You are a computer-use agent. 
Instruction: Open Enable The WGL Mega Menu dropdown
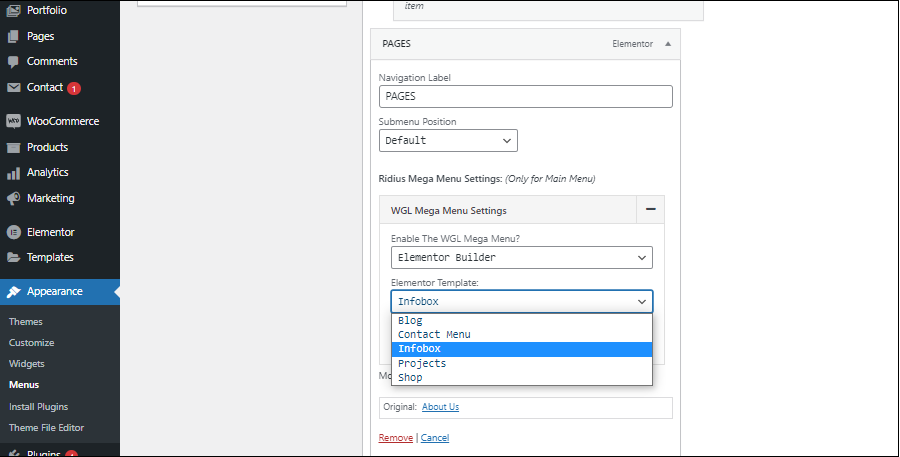(522, 257)
